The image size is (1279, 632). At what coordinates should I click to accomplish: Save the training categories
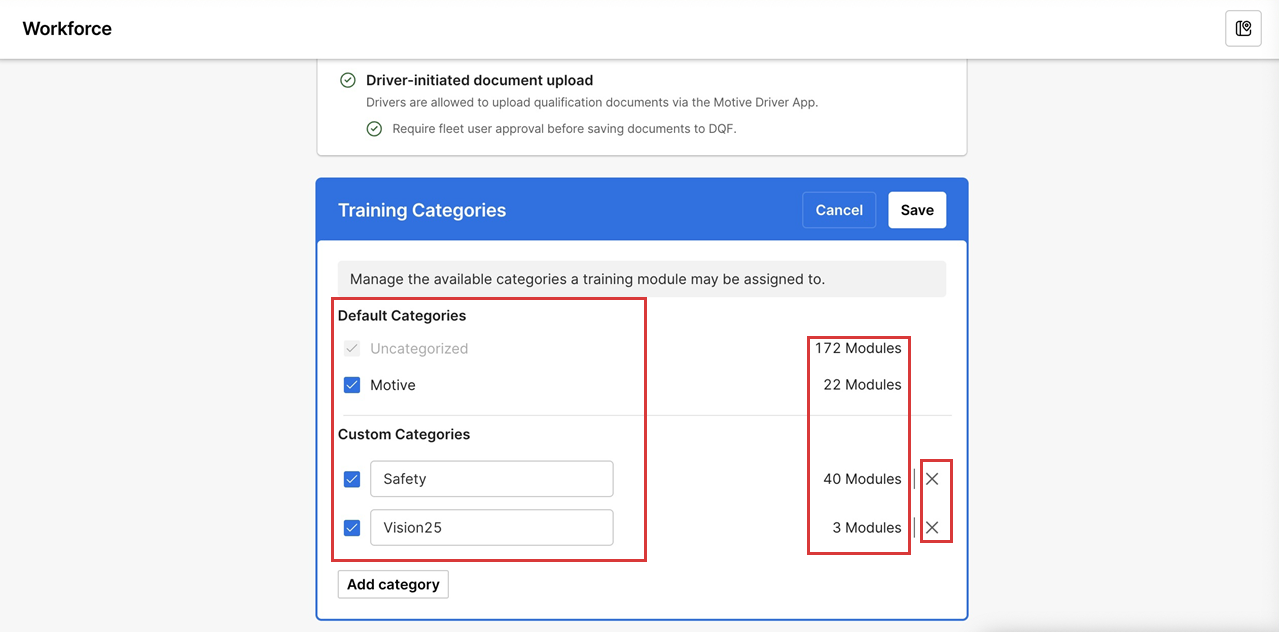coord(916,210)
